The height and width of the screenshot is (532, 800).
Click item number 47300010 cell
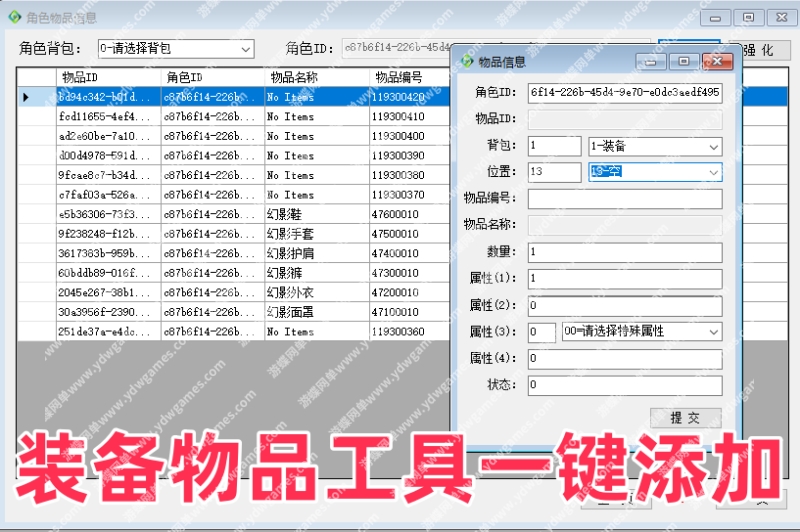point(409,273)
